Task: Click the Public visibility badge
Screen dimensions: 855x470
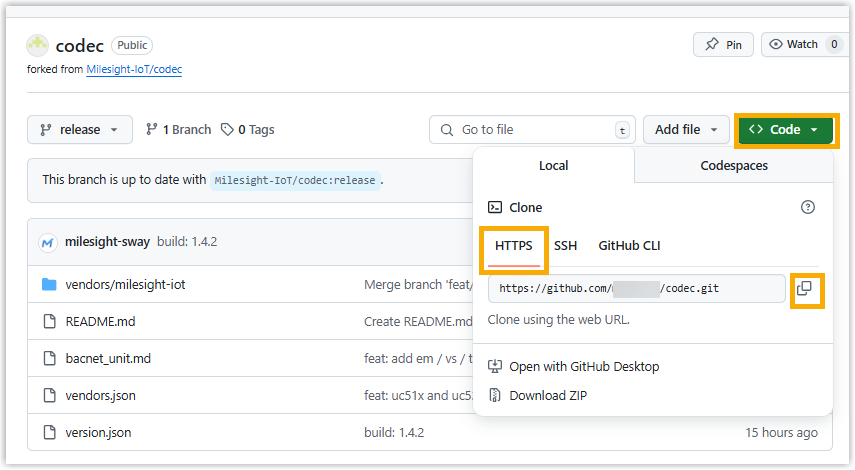Action: click(132, 45)
